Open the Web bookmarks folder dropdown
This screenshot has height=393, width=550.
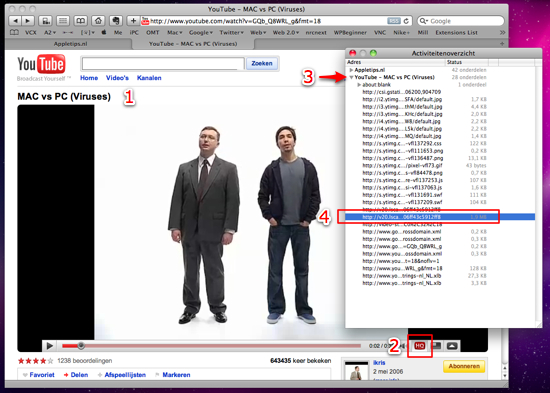pyautogui.click(x=258, y=32)
